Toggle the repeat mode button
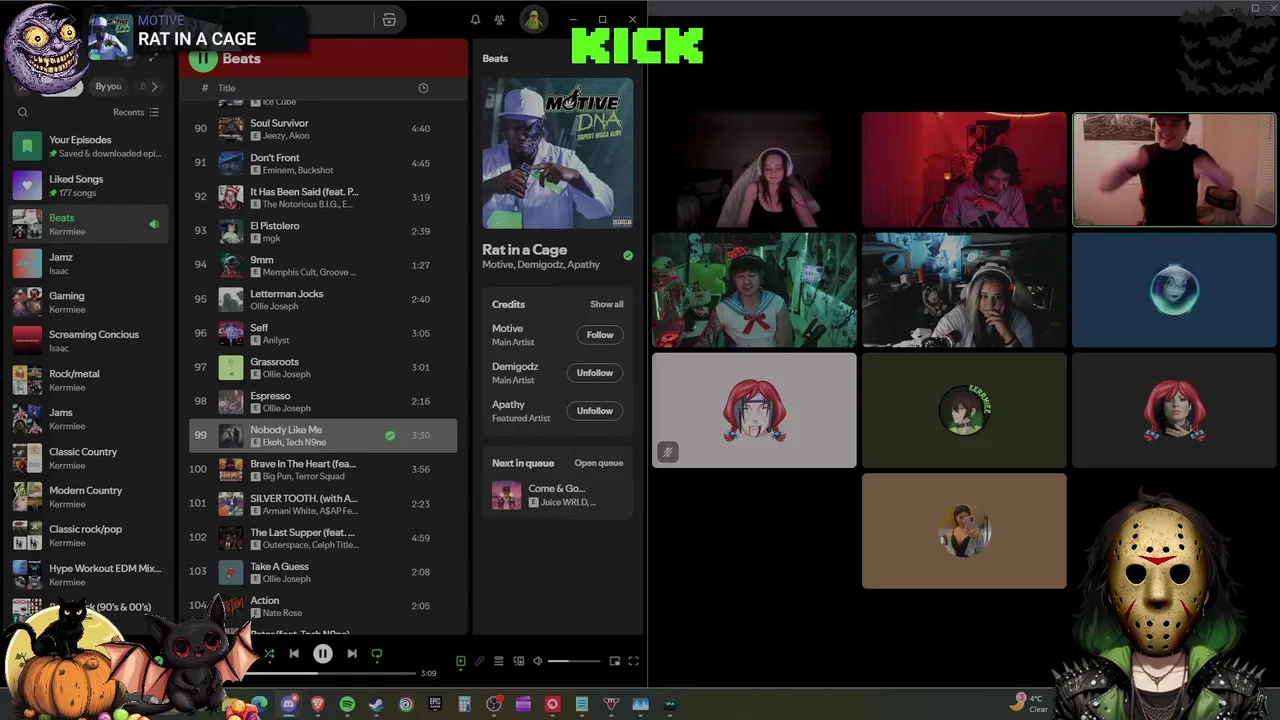Screen dimensions: 1280x720 coord(377,654)
